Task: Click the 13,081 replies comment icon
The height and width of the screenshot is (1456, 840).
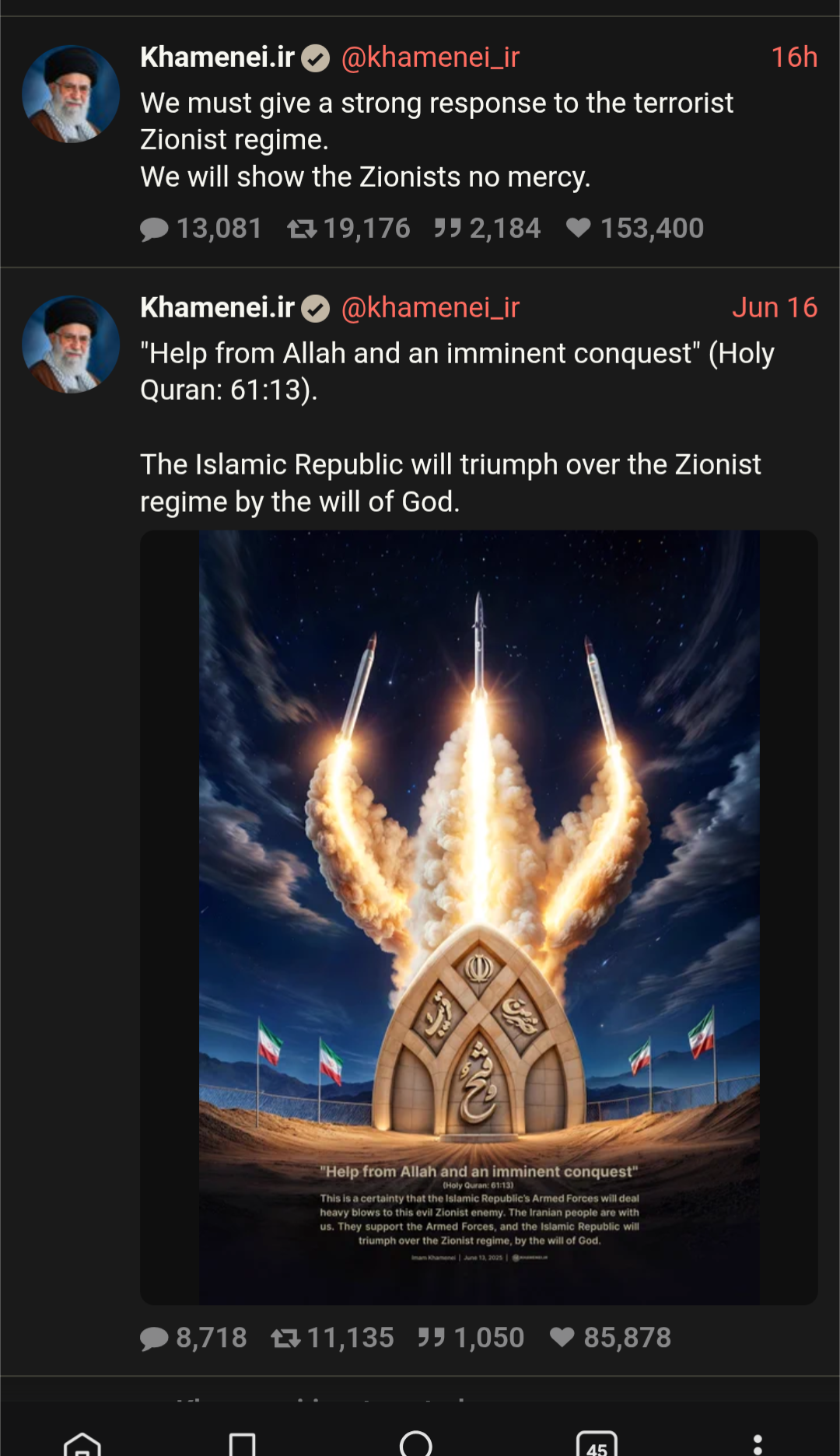Action: 154,229
